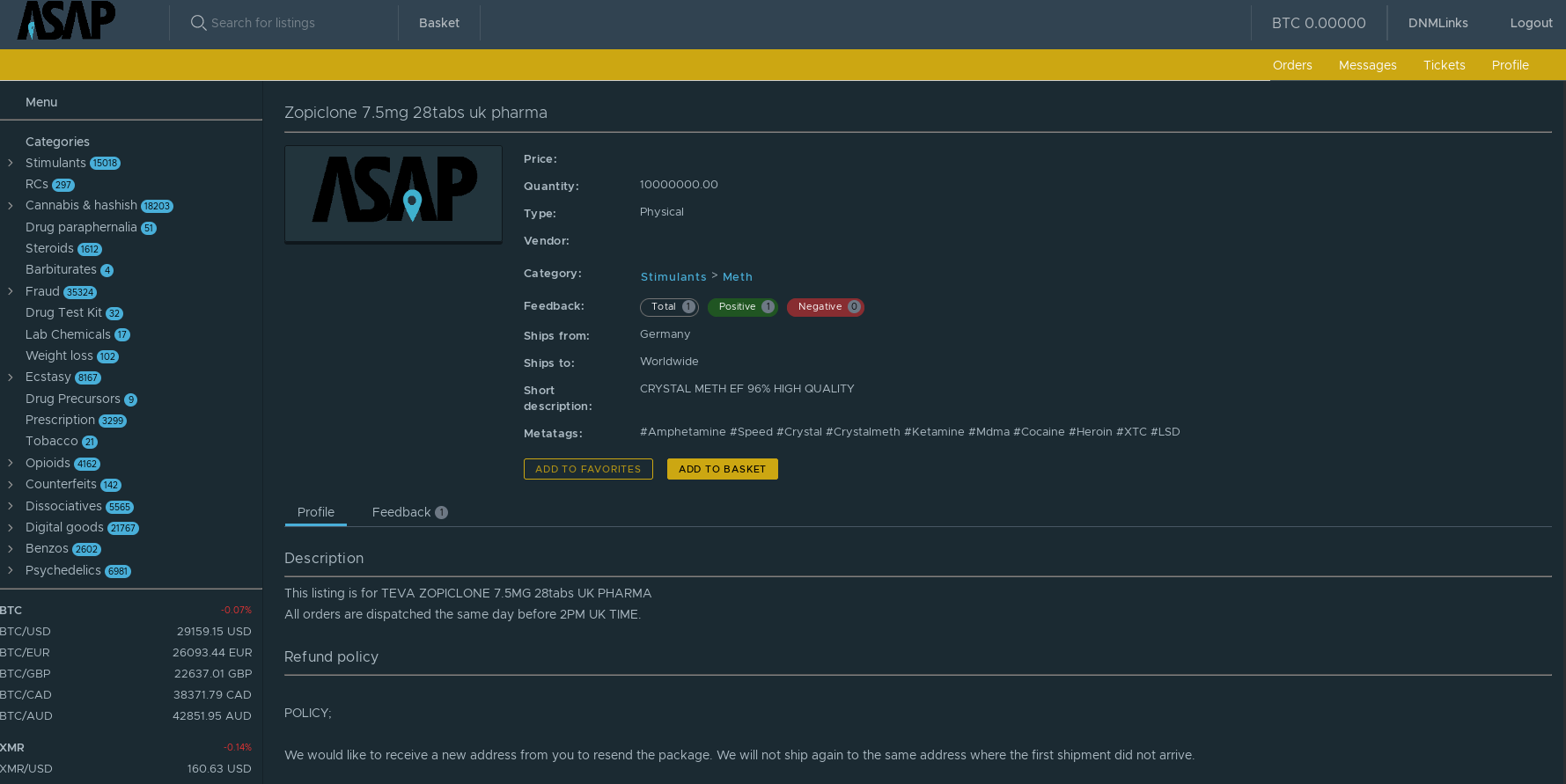Select the Prescription category
The height and width of the screenshot is (784, 1566).
tap(60, 420)
